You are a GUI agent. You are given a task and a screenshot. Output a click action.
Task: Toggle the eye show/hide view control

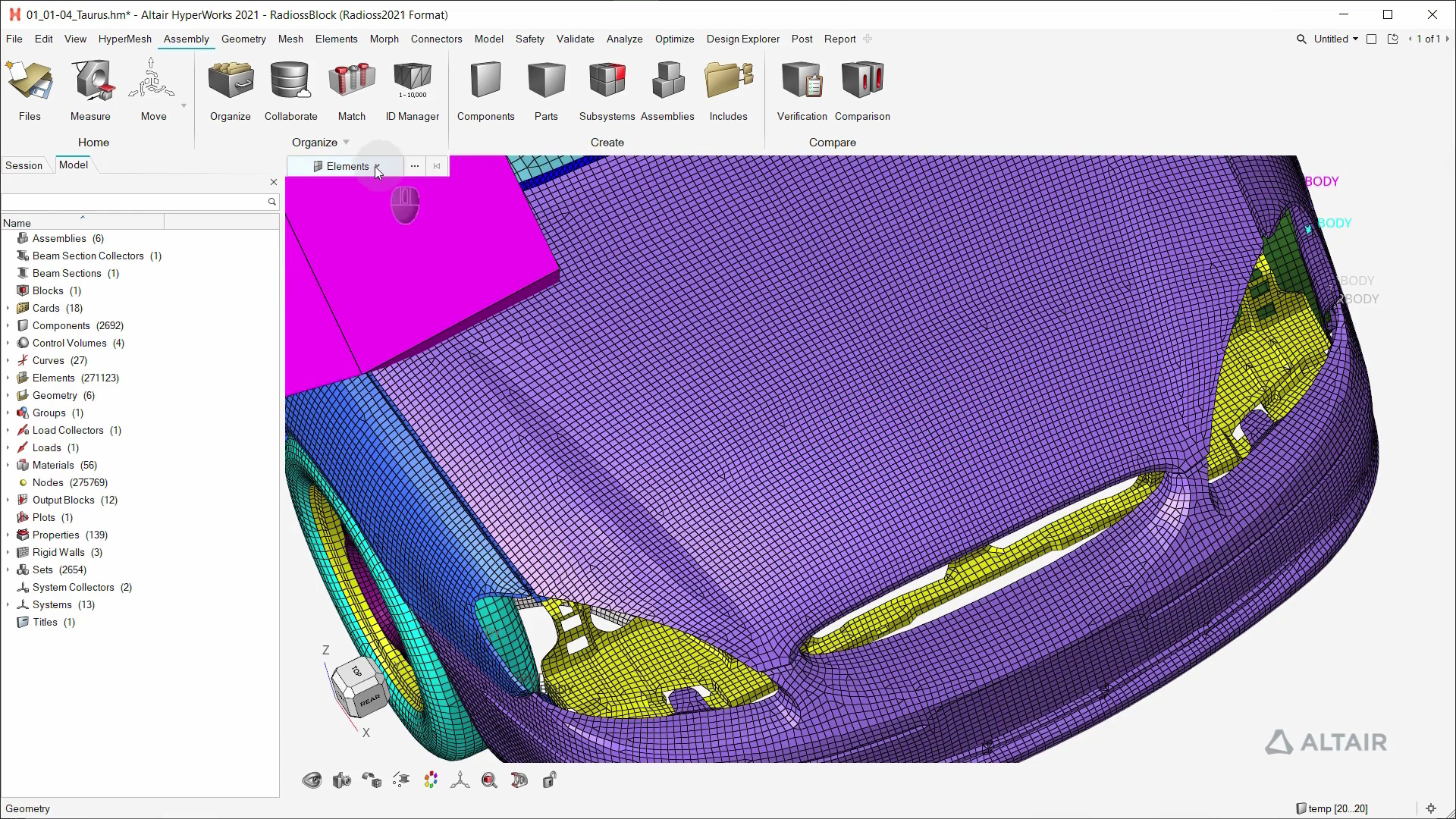coord(312,780)
